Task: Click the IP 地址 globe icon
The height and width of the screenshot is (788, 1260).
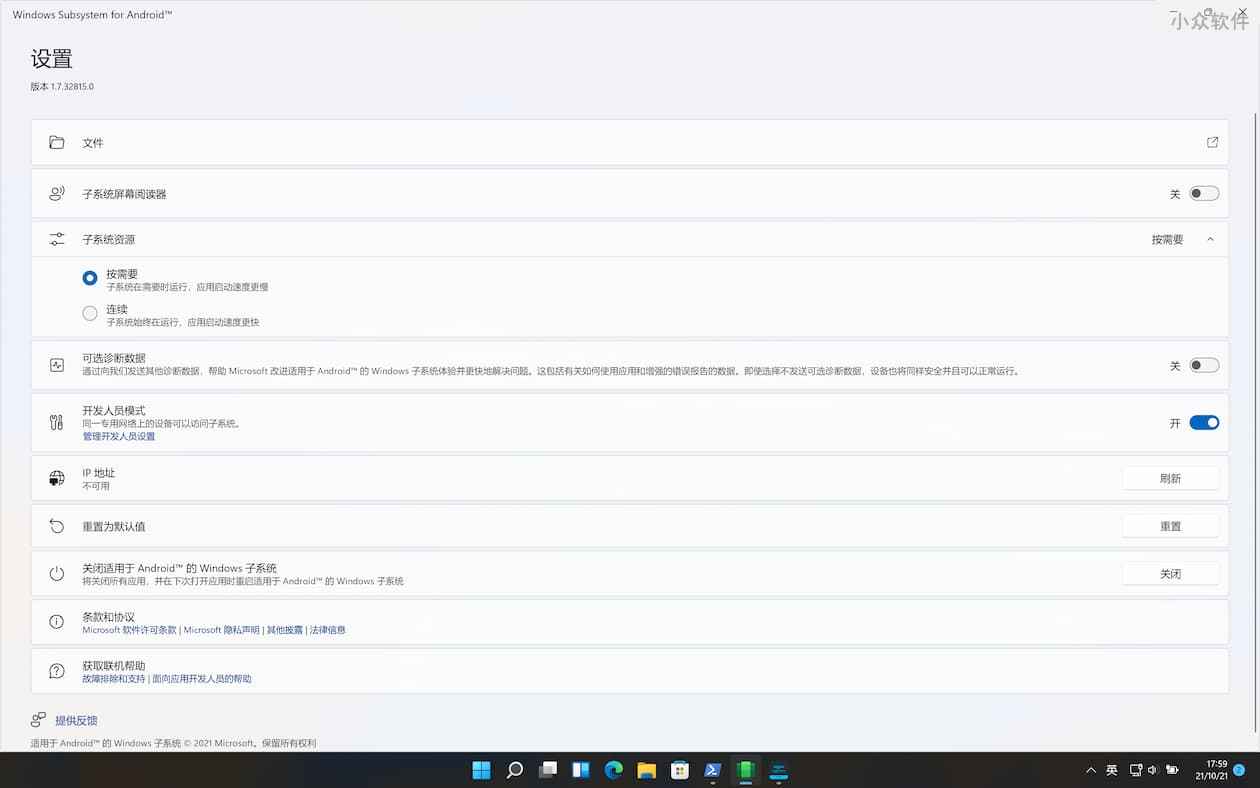Action: point(57,479)
